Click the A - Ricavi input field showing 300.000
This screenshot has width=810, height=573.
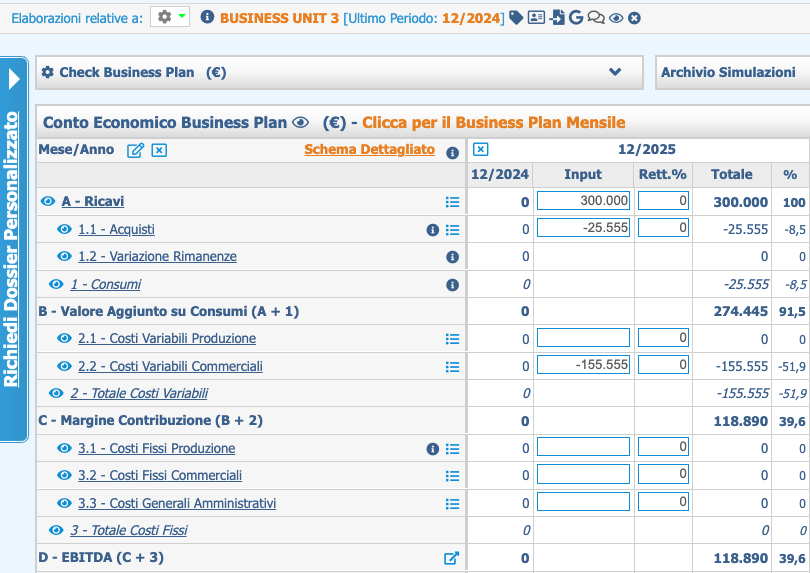point(583,201)
